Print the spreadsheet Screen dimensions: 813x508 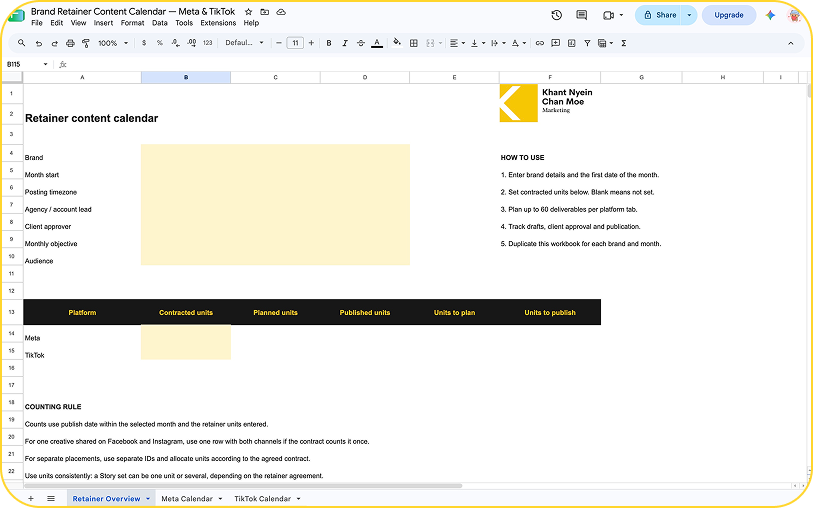(x=70, y=44)
